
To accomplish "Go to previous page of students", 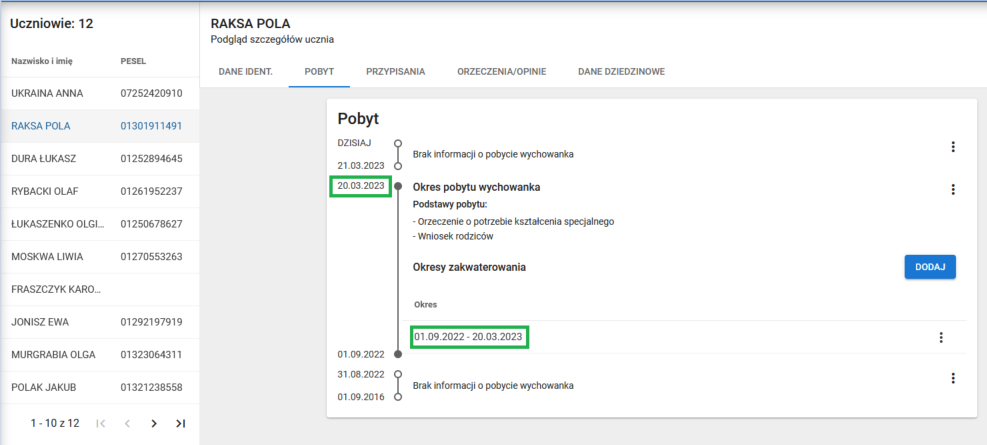I will tap(127, 424).
